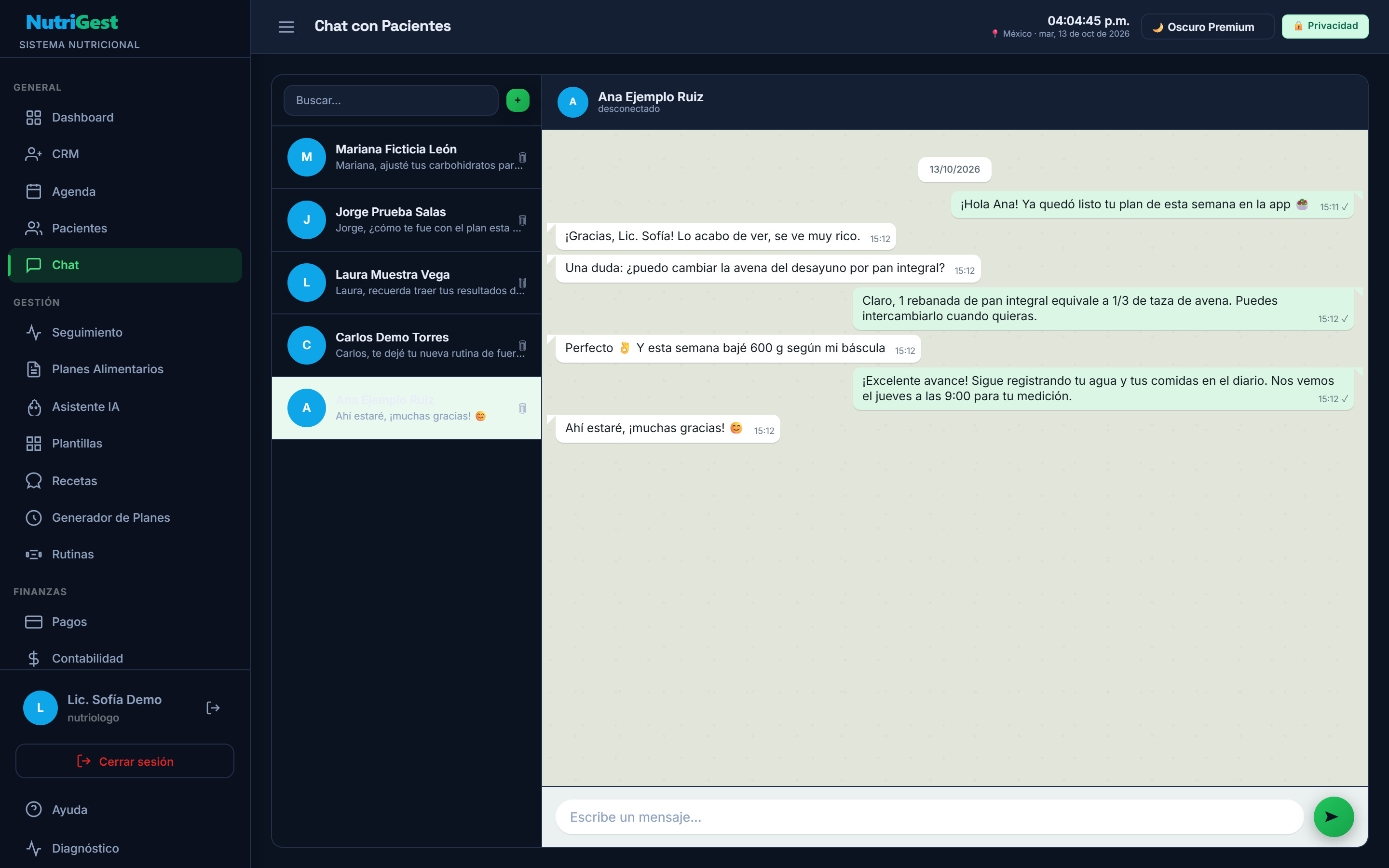Screen dimensions: 1389x868
Task: Delete the Ana Ejemplo Ruiz conversation
Action: point(522,408)
